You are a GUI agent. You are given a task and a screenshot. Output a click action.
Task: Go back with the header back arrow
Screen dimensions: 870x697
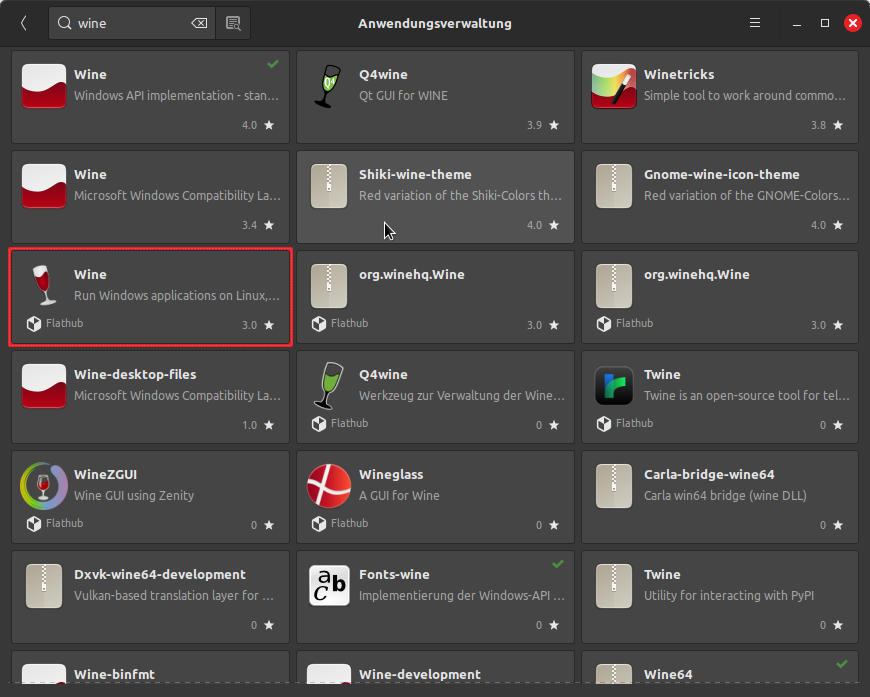24,23
